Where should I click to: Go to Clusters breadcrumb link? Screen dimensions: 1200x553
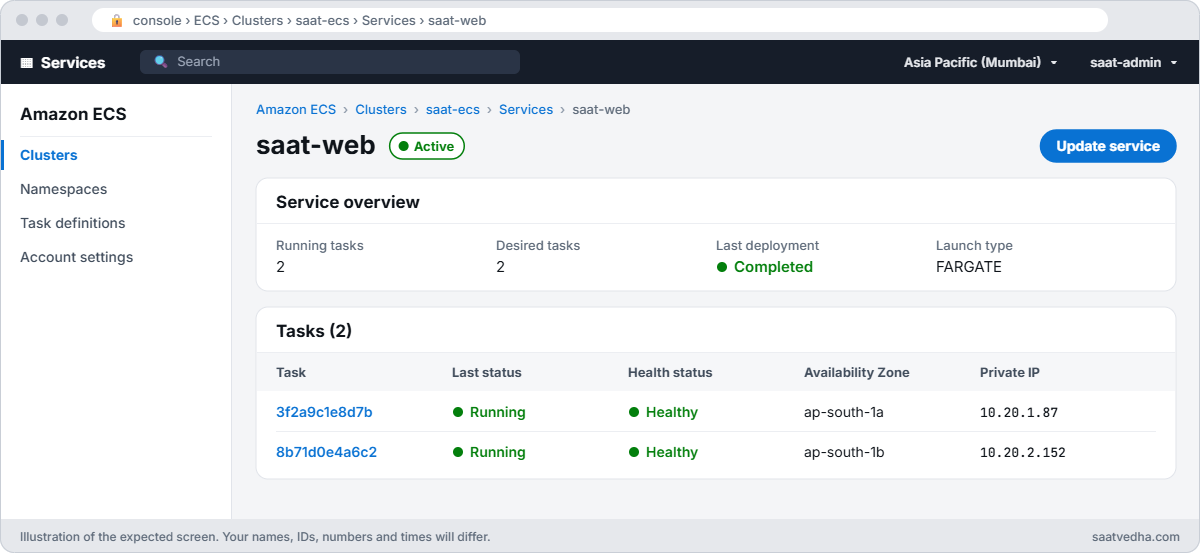381,109
